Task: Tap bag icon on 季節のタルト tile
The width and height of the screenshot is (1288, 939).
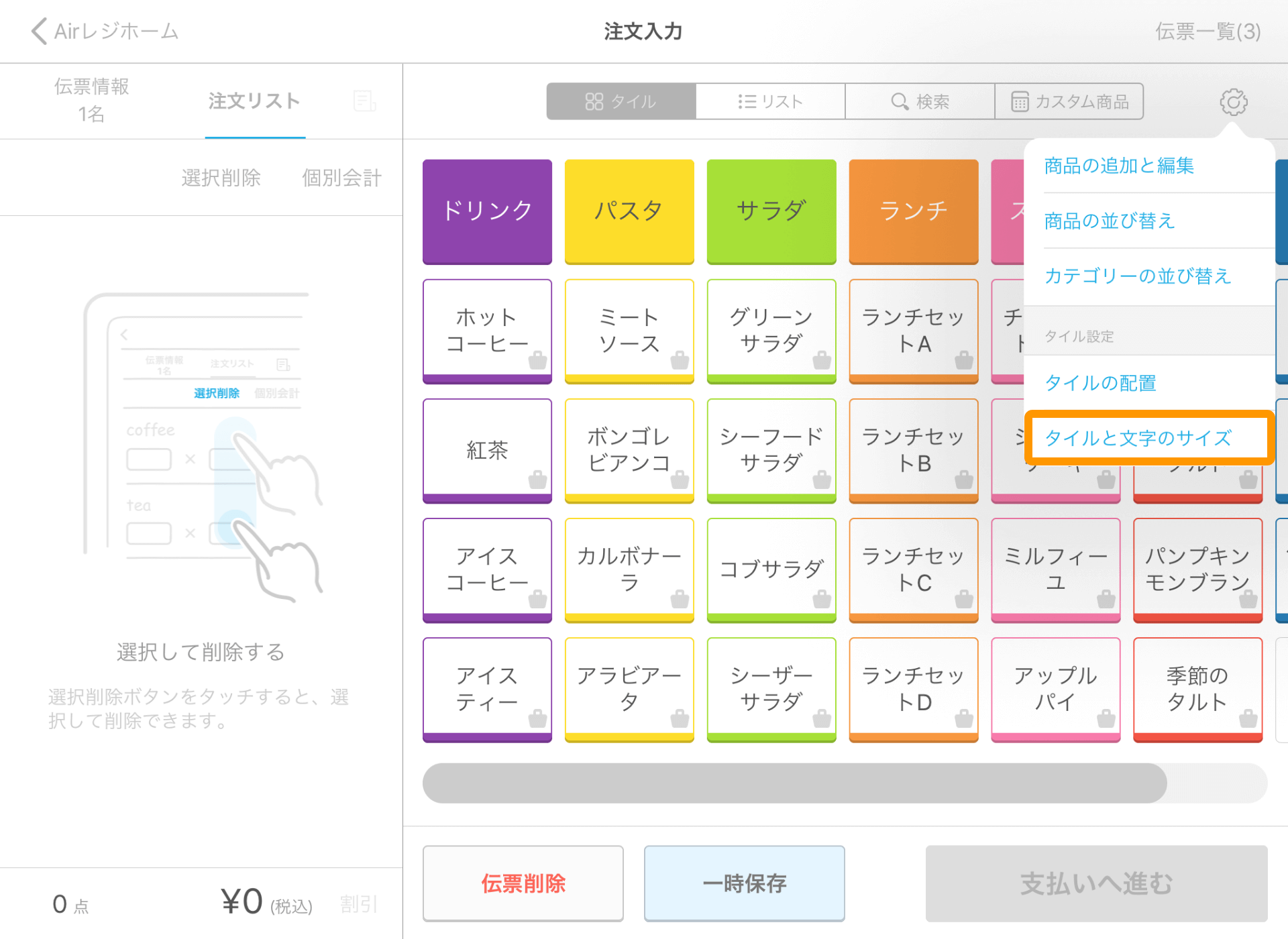Action: point(1248,718)
